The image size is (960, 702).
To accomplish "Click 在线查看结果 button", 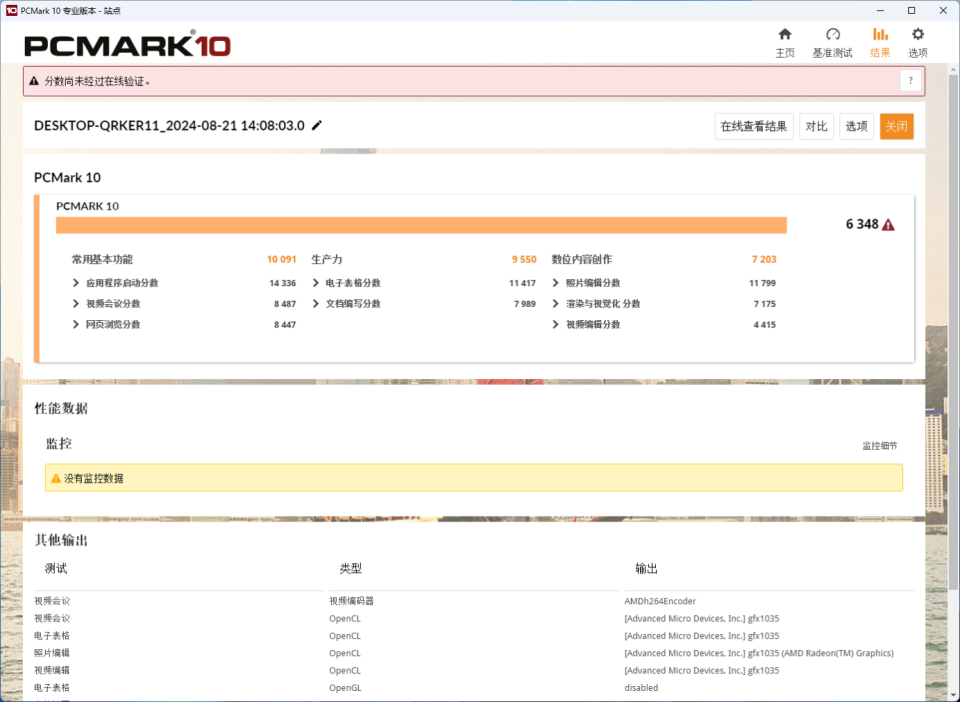I will pos(754,126).
